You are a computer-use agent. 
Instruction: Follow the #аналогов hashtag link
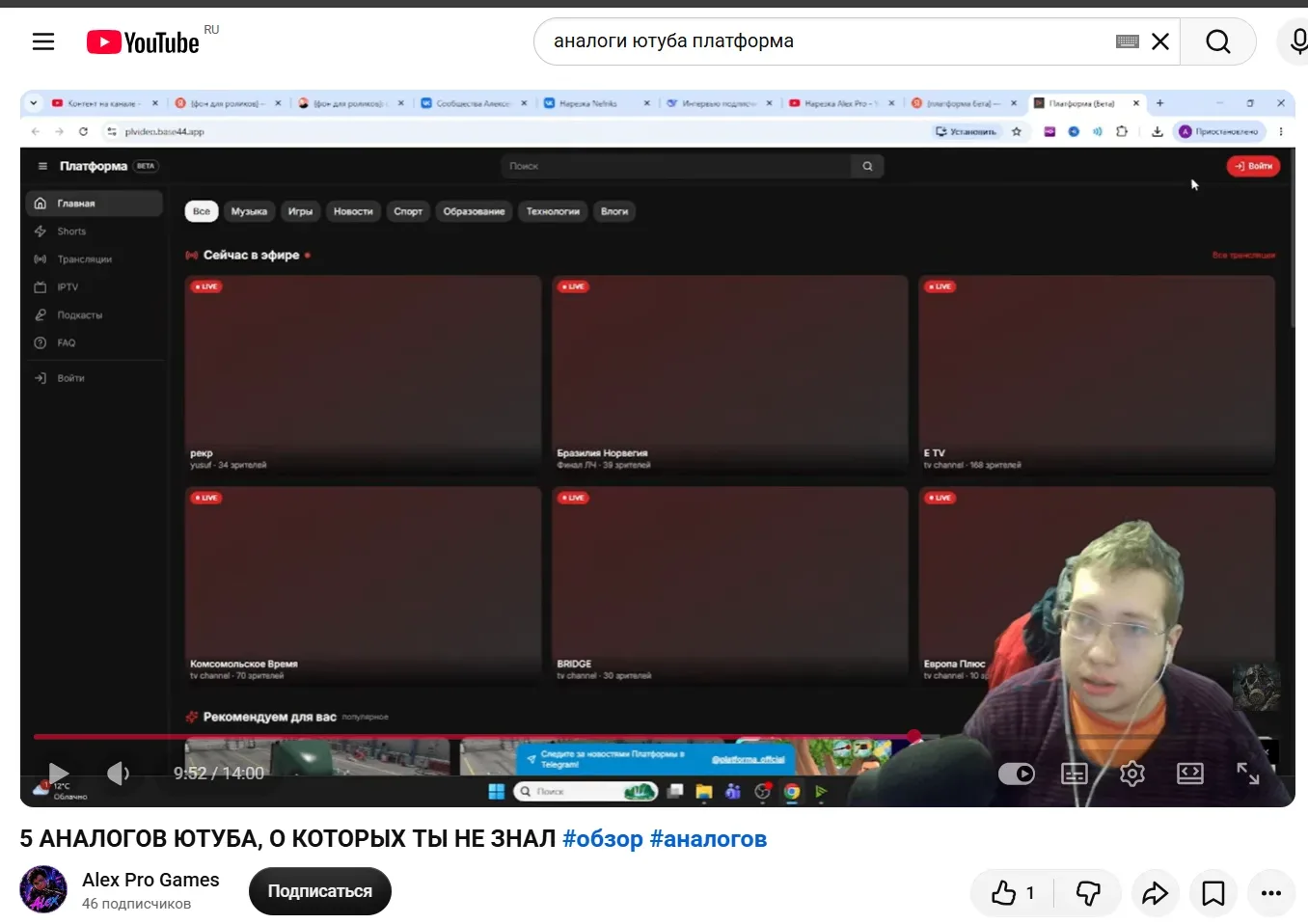tap(708, 838)
